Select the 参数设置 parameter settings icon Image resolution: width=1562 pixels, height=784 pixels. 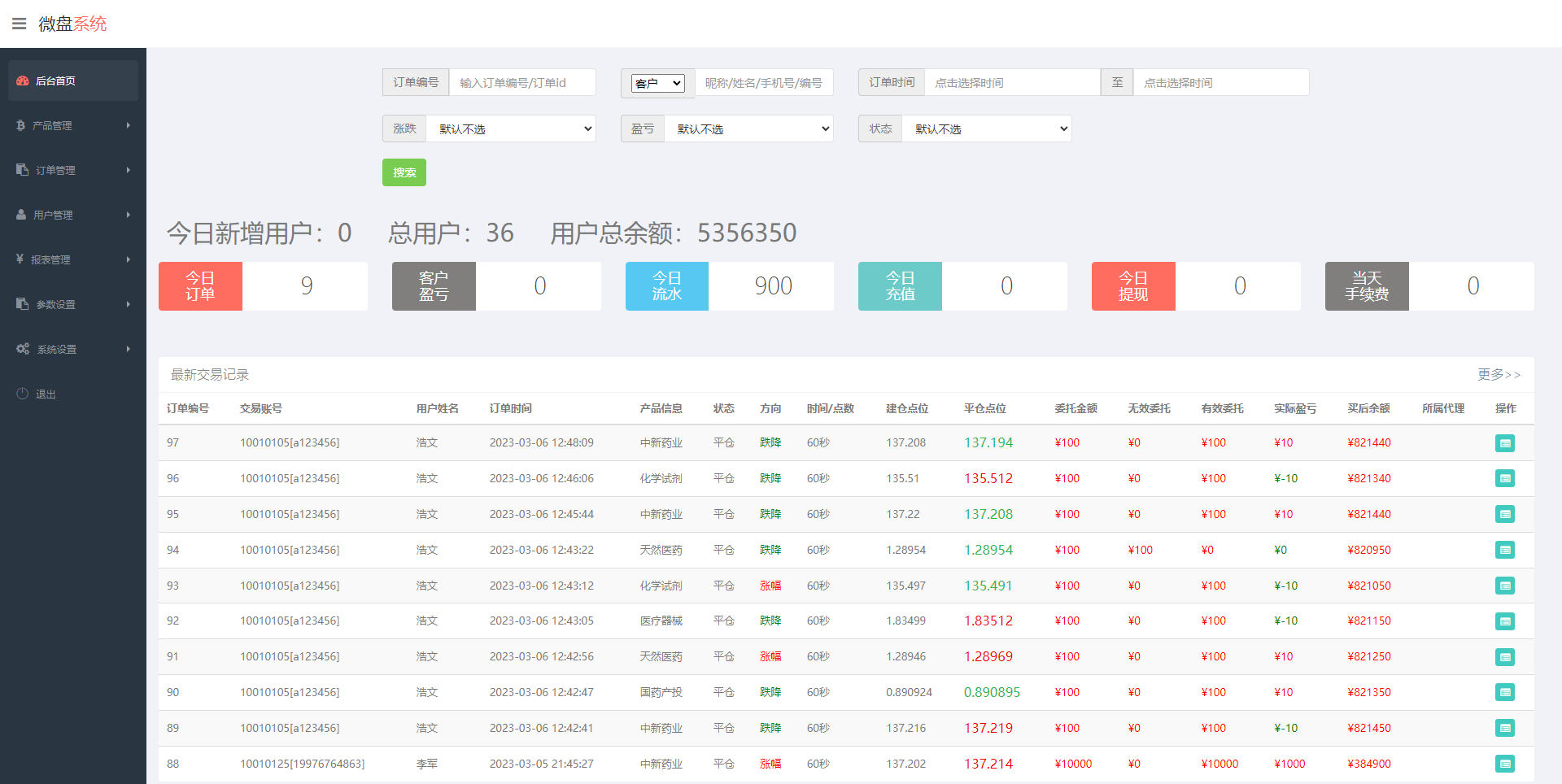(20, 304)
